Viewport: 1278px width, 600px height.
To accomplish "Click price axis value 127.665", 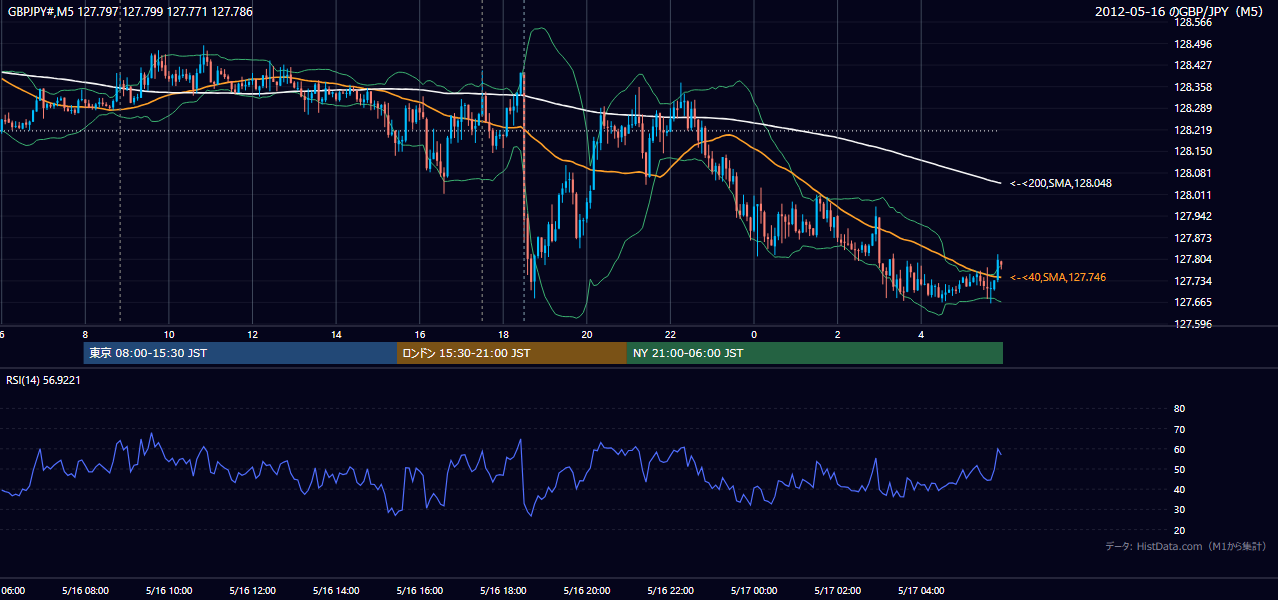I will point(1191,302).
